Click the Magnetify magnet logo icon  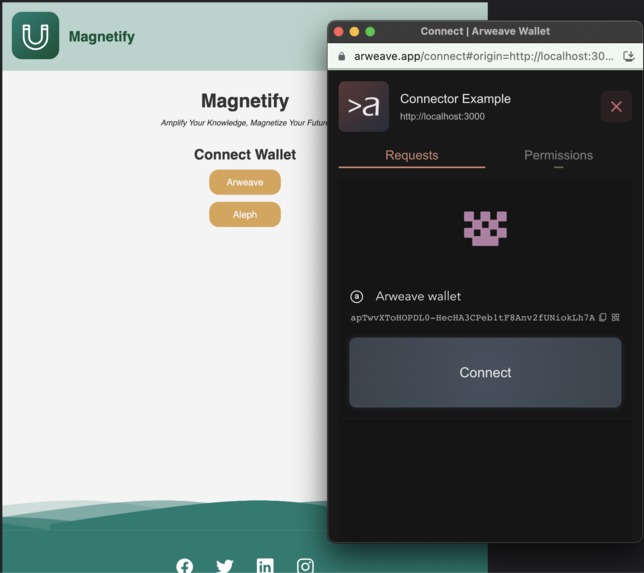point(35,35)
